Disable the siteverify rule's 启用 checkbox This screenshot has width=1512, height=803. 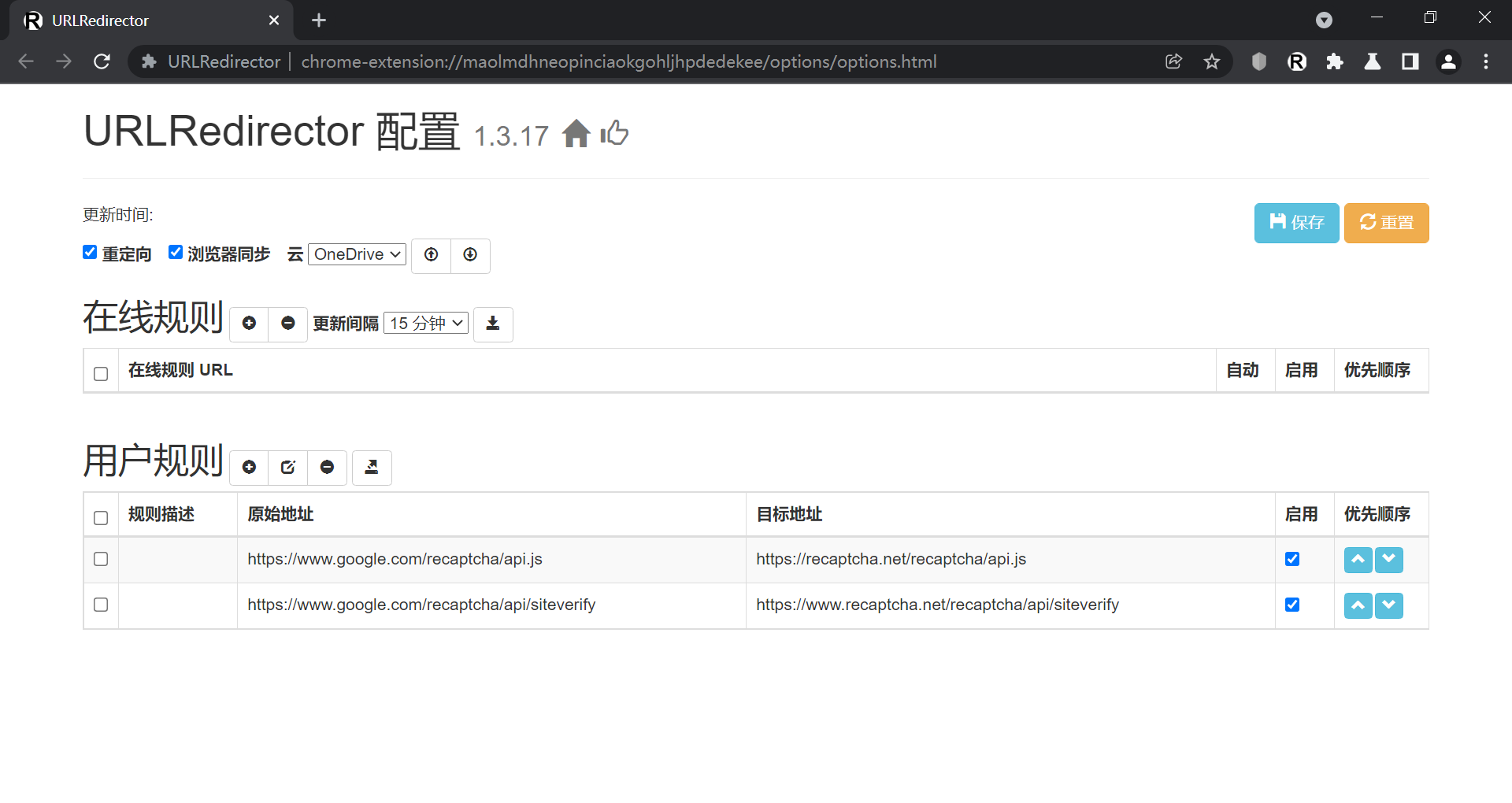[1292, 605]
